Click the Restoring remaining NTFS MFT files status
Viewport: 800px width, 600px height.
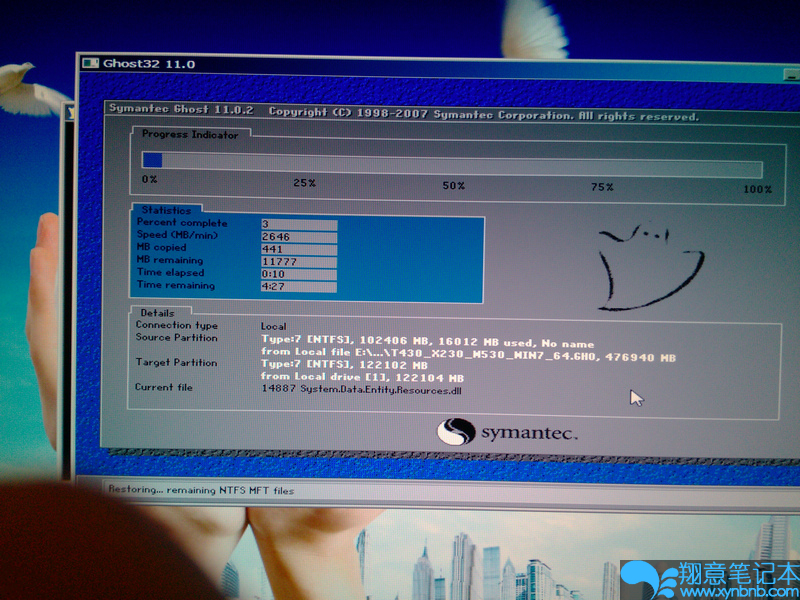(201, 490)
